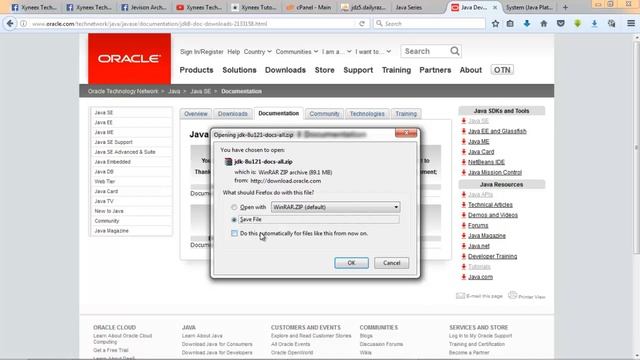Click the Sign In/Register link

pyautogui.click(x=202, y=52)
